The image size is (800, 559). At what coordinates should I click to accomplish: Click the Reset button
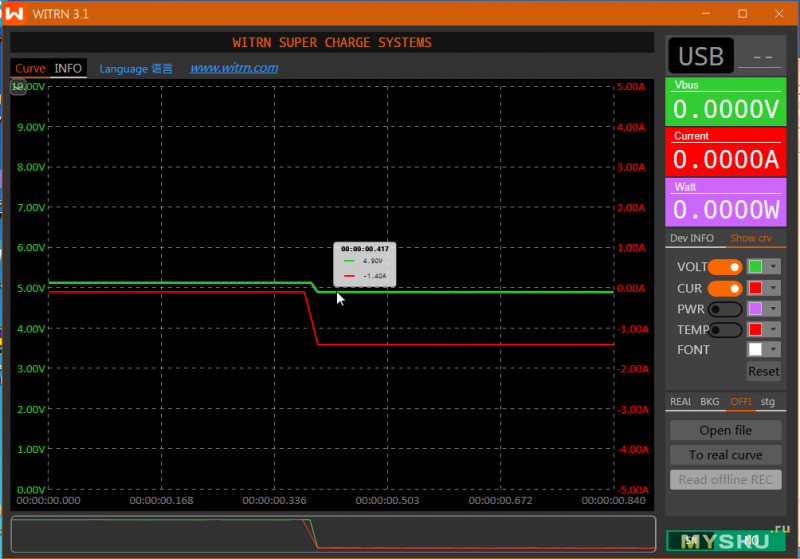pyautogui.click(x=763, y=371)
